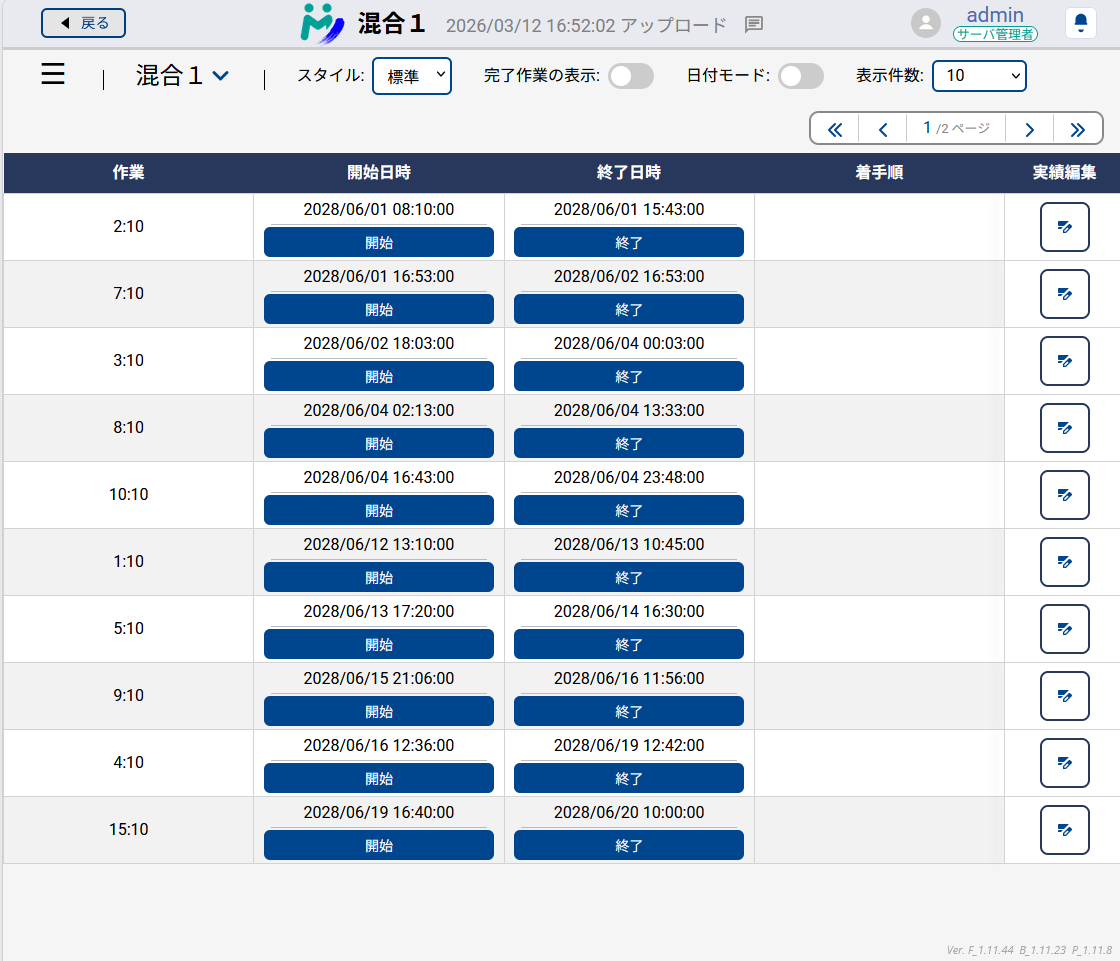
Task: Click the 開始日時 column header
Action: click(379, 172)
